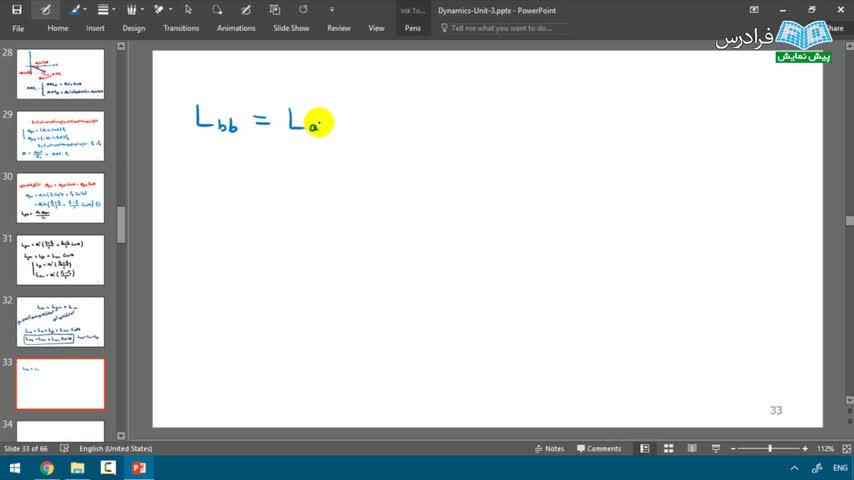Open Camtasia from the taskbar
Viewport: 854px width, 480px height.
click(x=108, y=468)
